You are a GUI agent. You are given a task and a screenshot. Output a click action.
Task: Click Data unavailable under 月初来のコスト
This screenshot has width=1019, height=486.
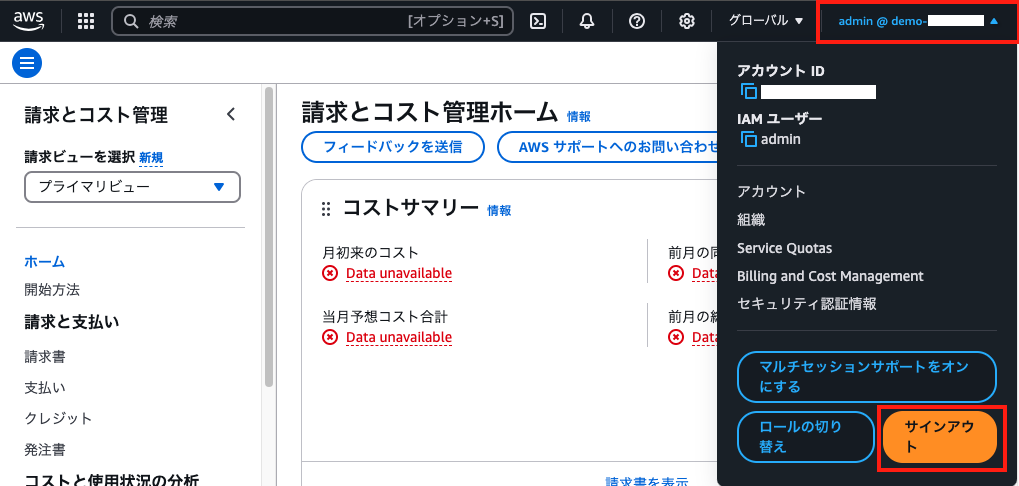click(x=398, y=274)
